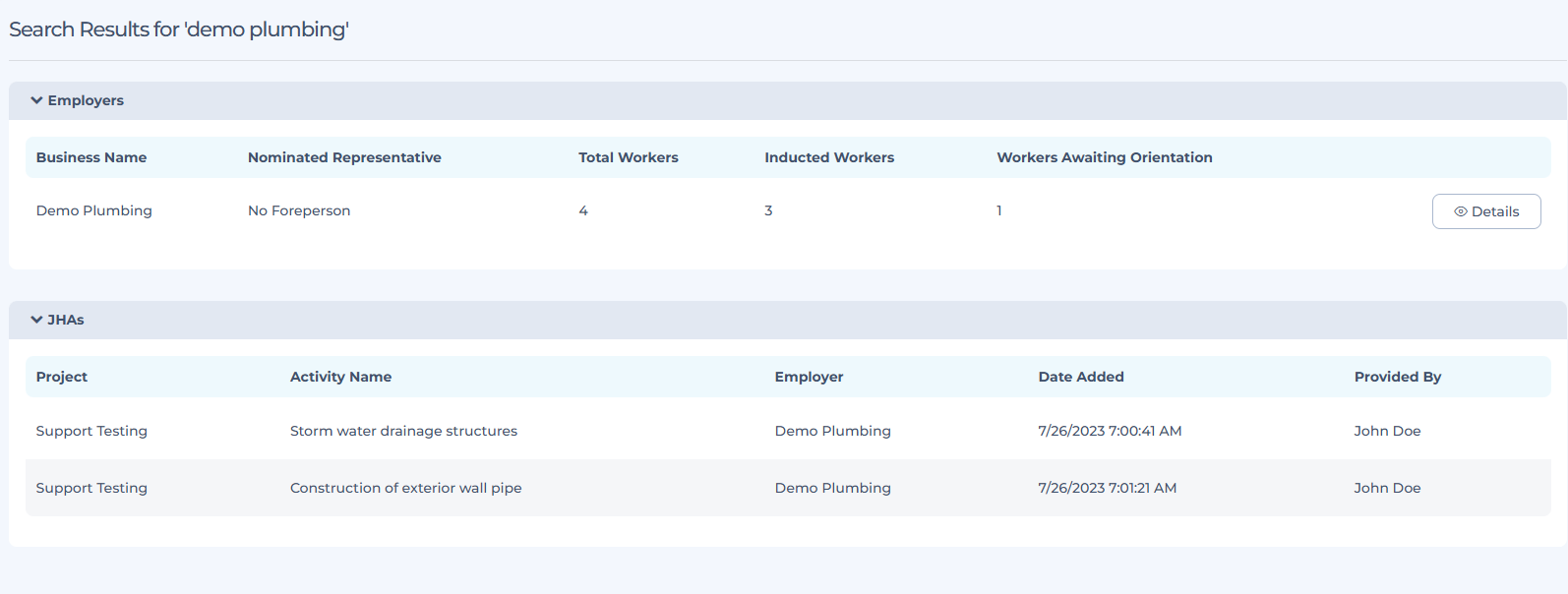1568x594 pixels.
Task: Select the Storm water drainage structures row
Action: point(403,431)
